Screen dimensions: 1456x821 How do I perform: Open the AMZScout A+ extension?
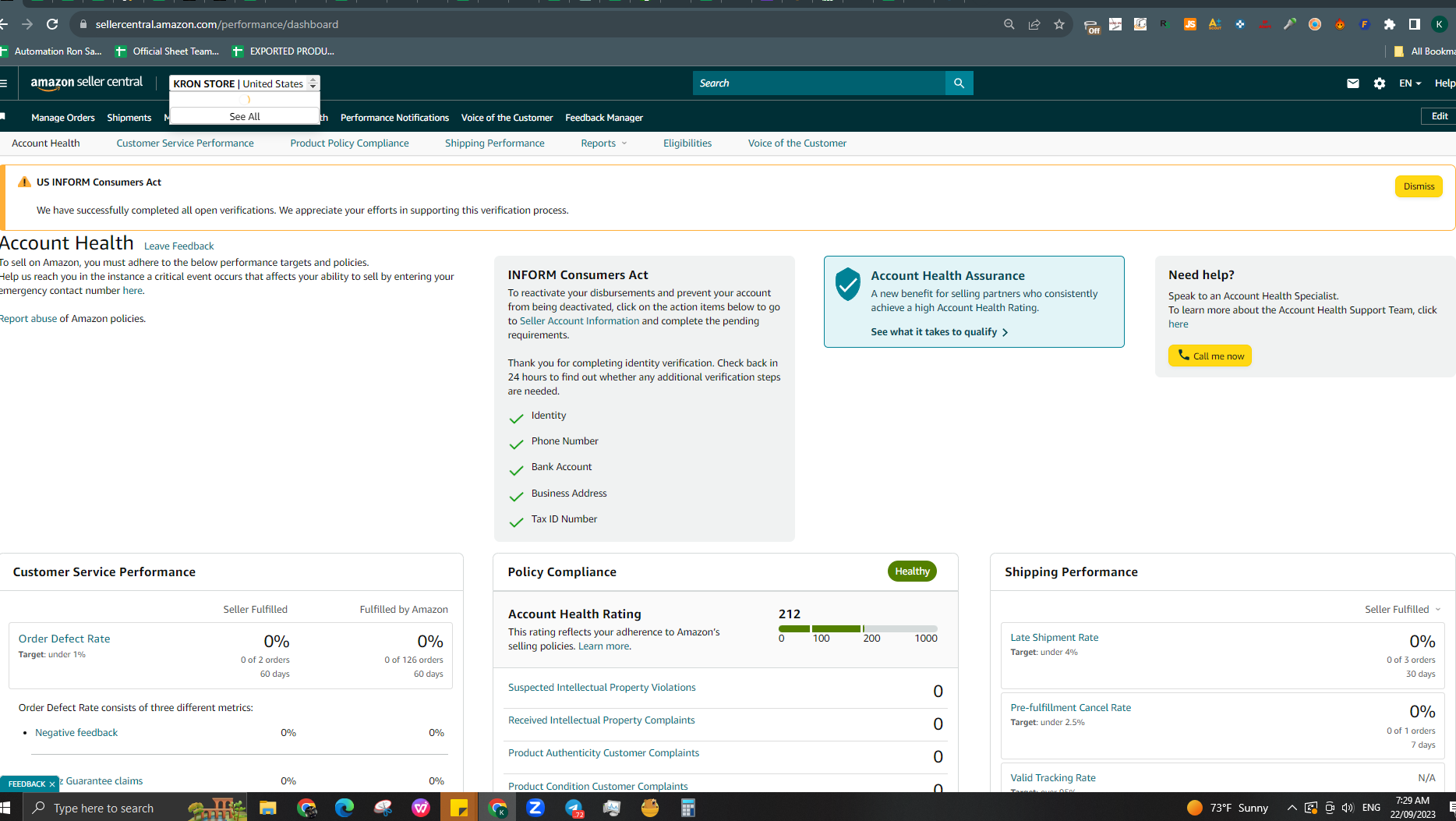tap(1215, 24)
